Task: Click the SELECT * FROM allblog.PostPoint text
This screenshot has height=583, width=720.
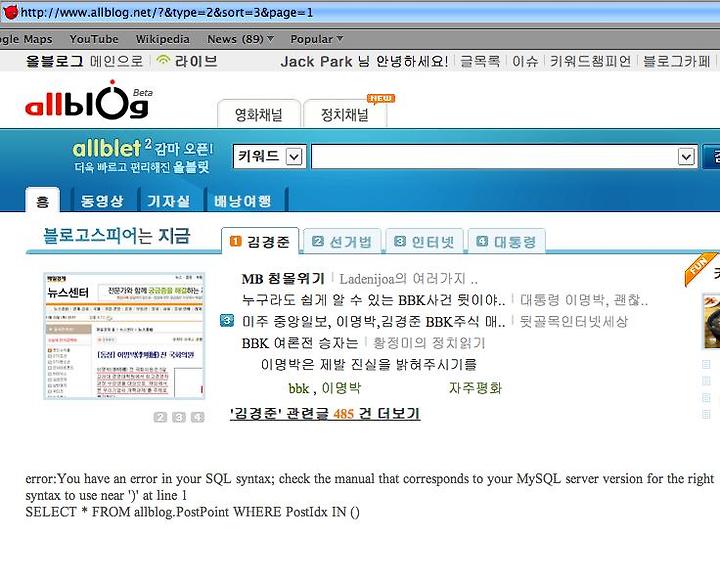Action: pyautogui.click(x=192, y=511)
